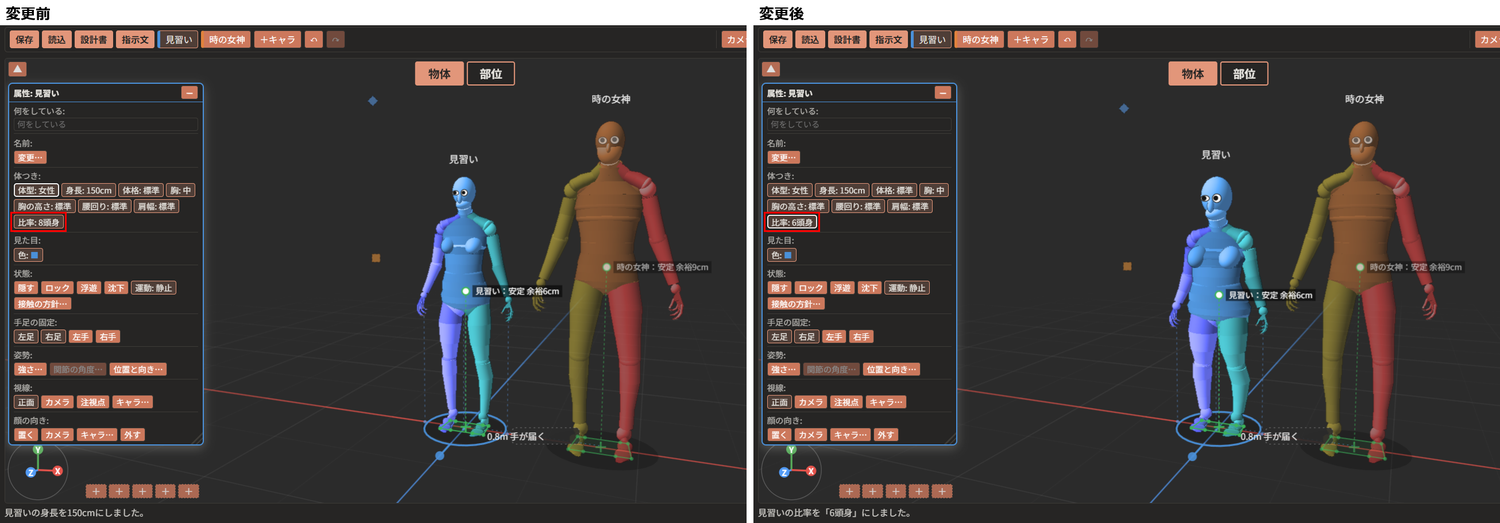Screen dimensions: 1500x523
Task: Select 正面 gaze direction in 変更前
Action: [25, 402]
